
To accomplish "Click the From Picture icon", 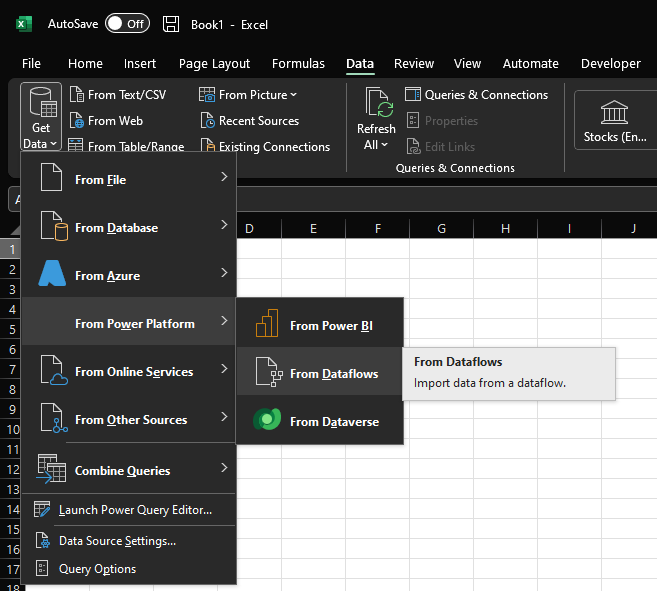I will 207,95.
